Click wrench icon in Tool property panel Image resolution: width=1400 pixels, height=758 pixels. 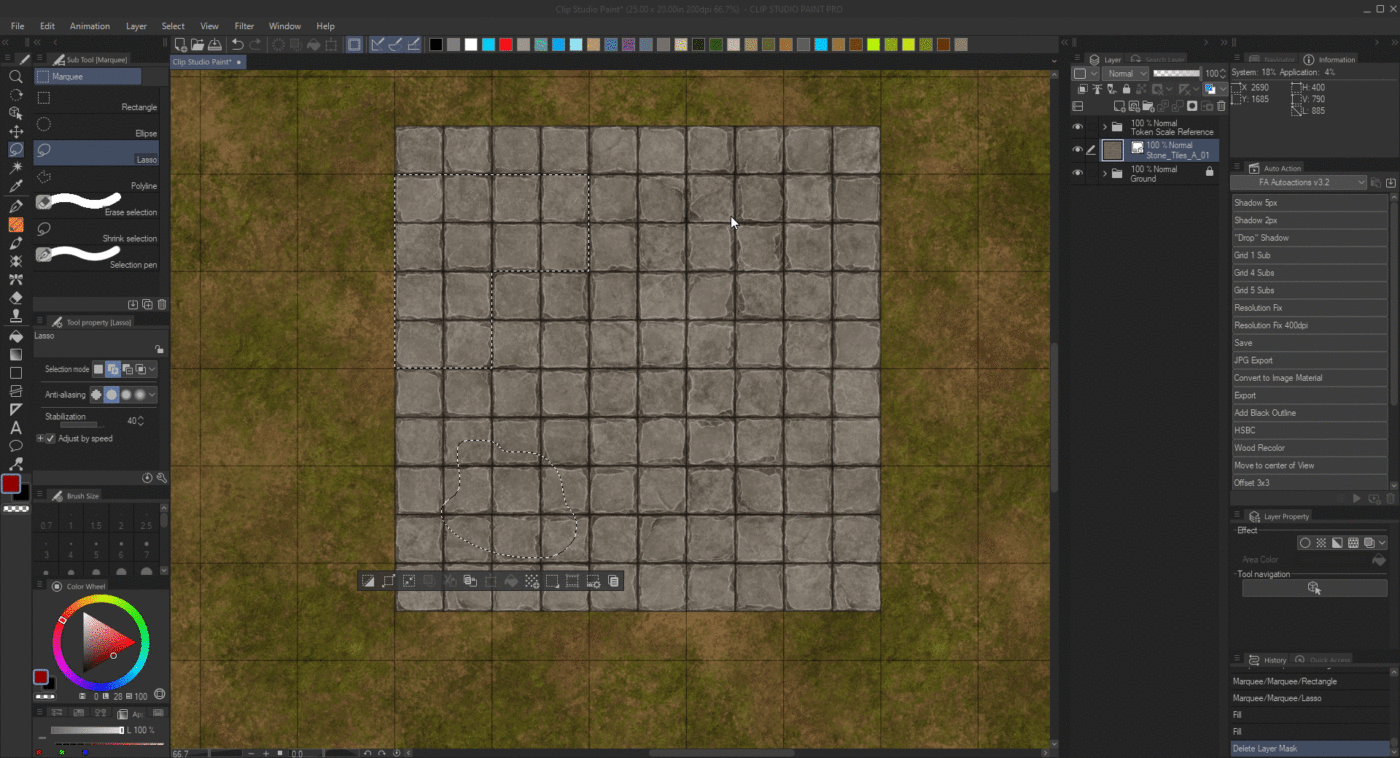[162, 478]
